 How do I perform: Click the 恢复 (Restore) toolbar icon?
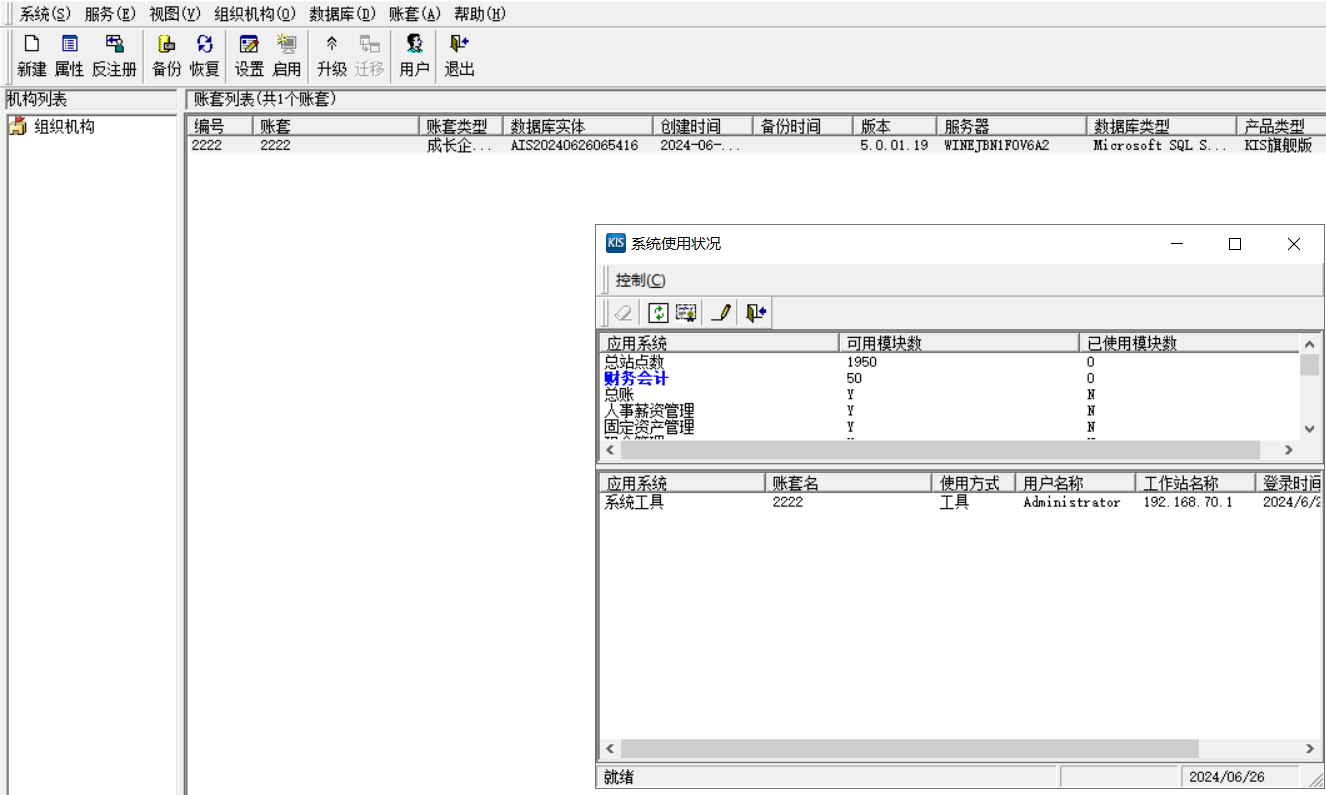[x=204, y=55]
